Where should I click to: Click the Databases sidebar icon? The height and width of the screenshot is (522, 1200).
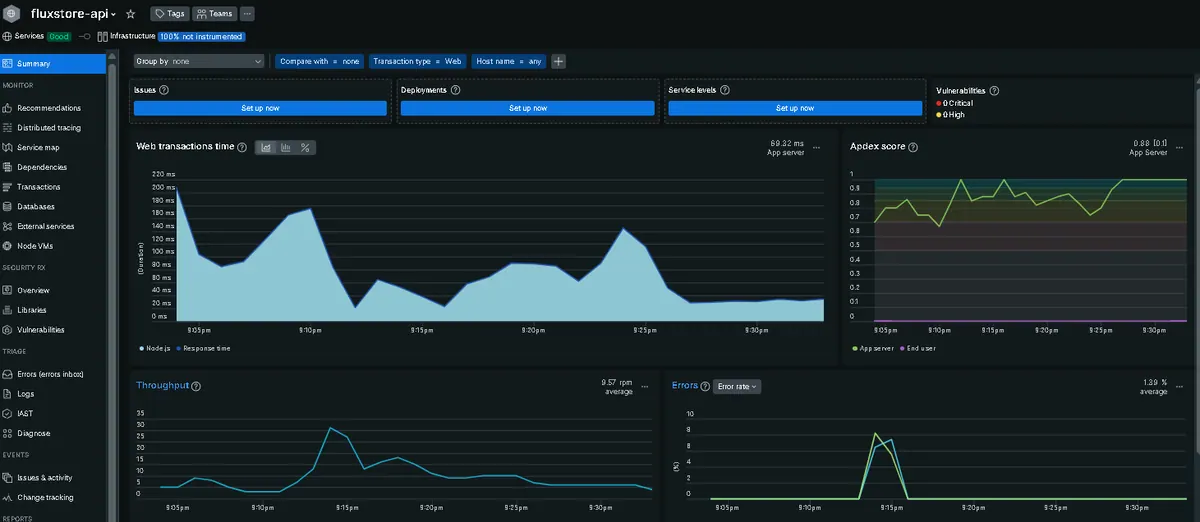pos(8,207)
